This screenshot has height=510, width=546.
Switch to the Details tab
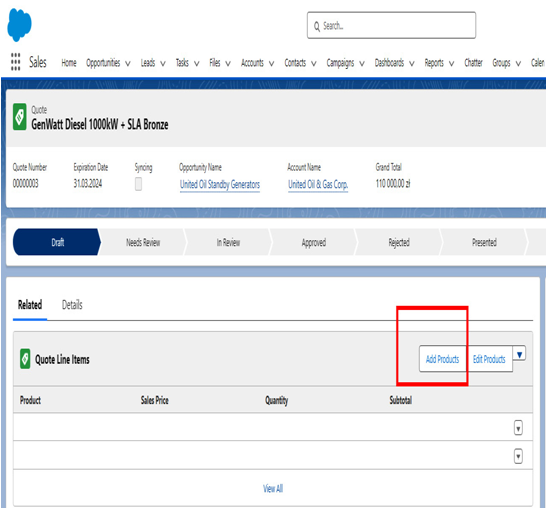72,305
